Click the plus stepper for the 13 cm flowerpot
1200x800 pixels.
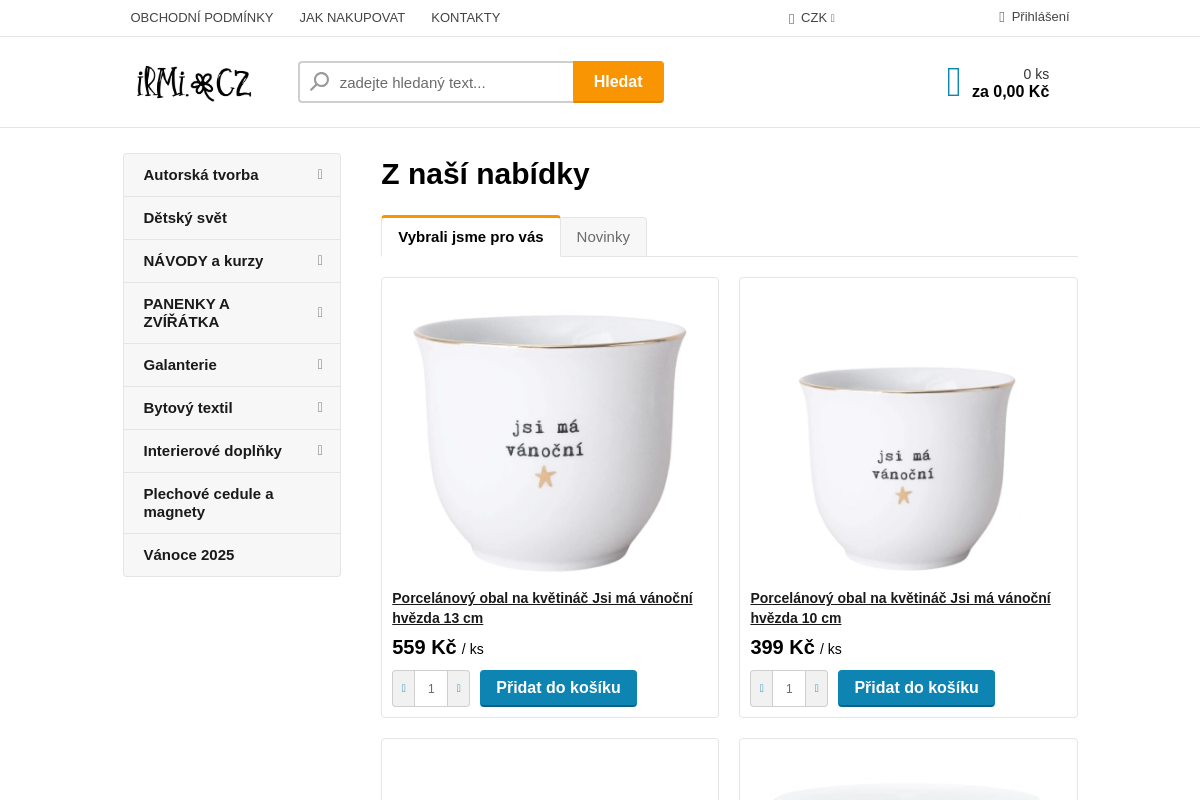tap(458, 688)
